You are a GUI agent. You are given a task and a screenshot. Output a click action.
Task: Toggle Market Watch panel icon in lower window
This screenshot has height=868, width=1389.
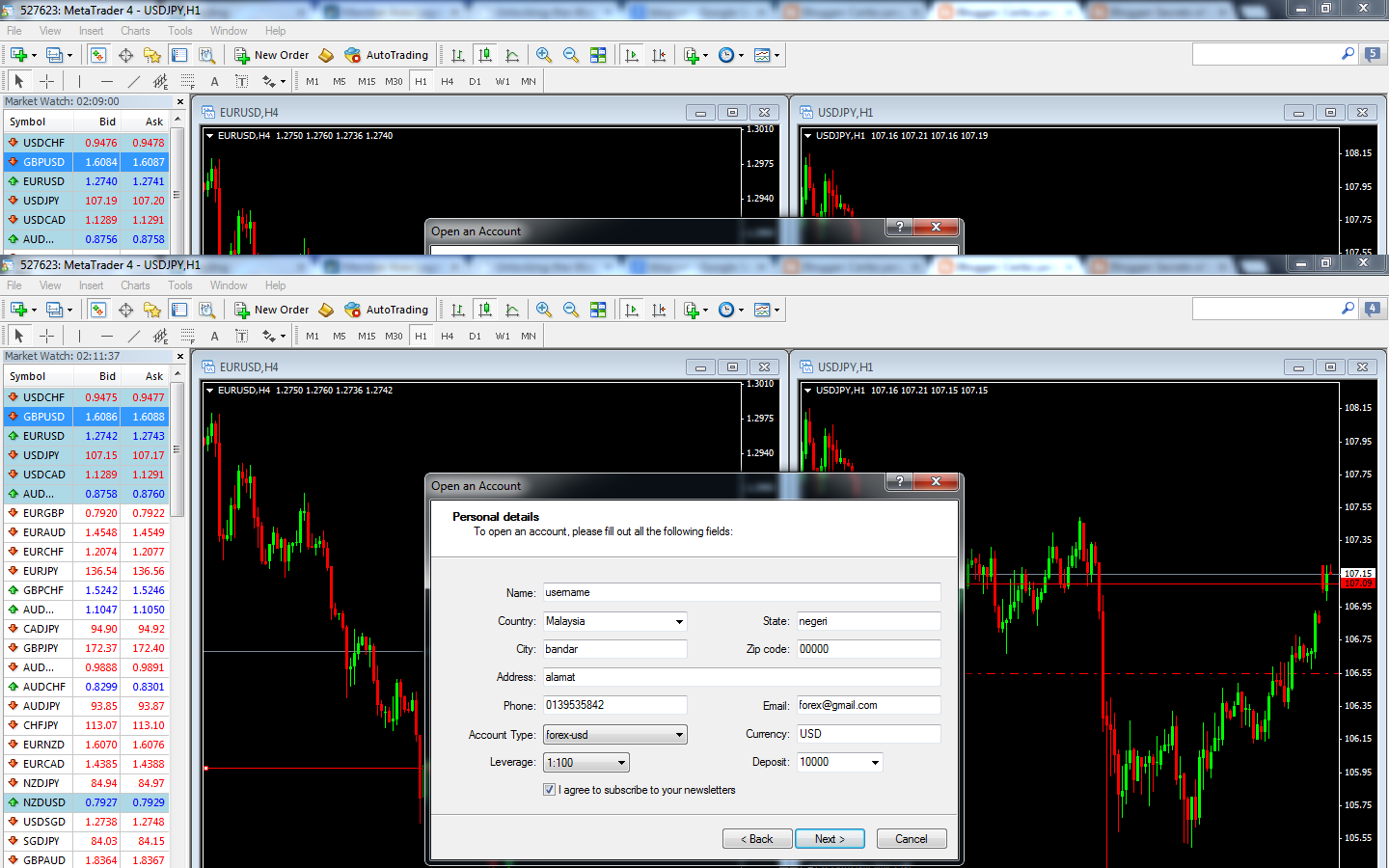pos(98,310)
